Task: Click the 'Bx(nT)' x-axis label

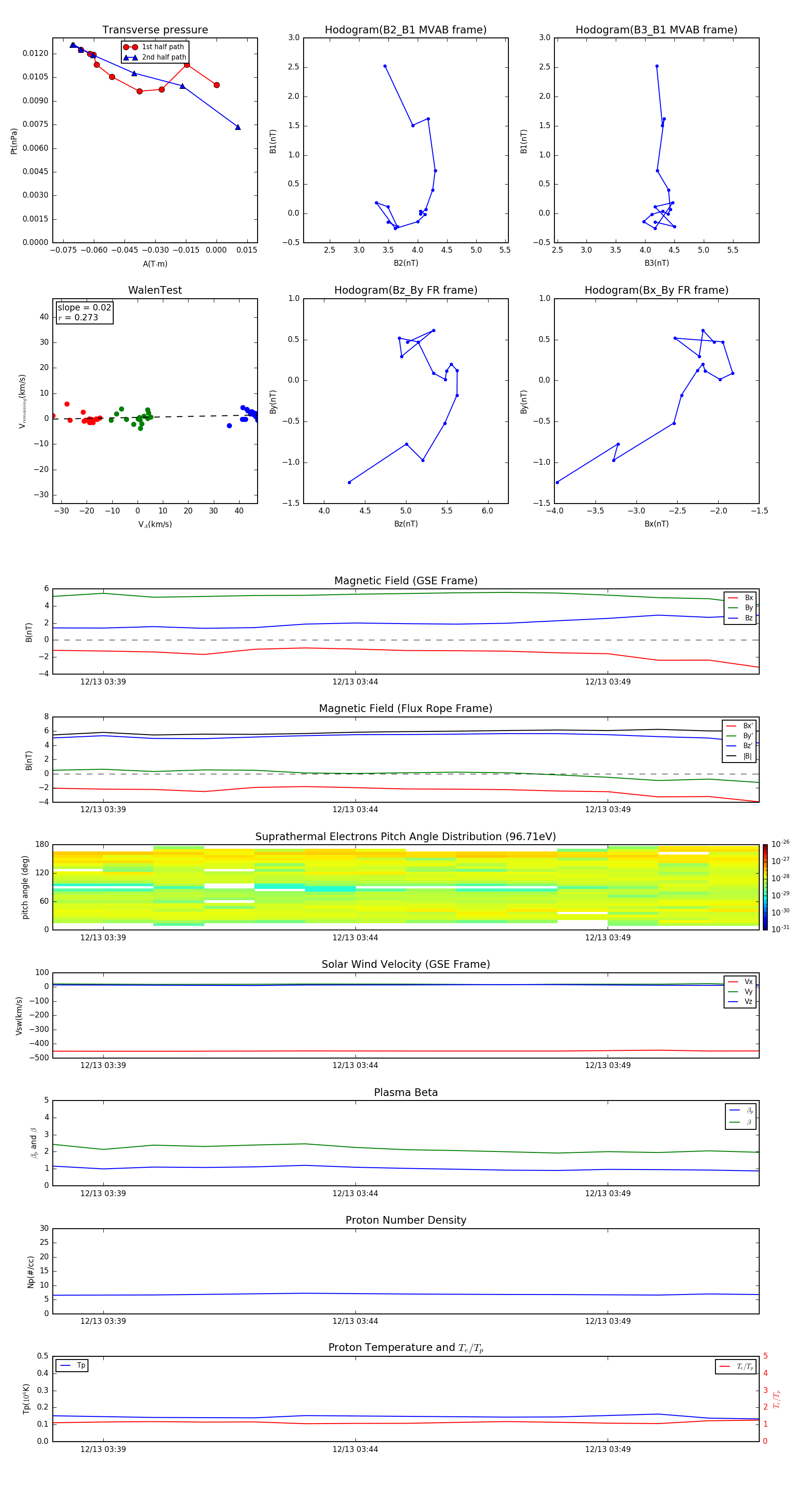Action: pyautogui.click(x=656, y=524)
